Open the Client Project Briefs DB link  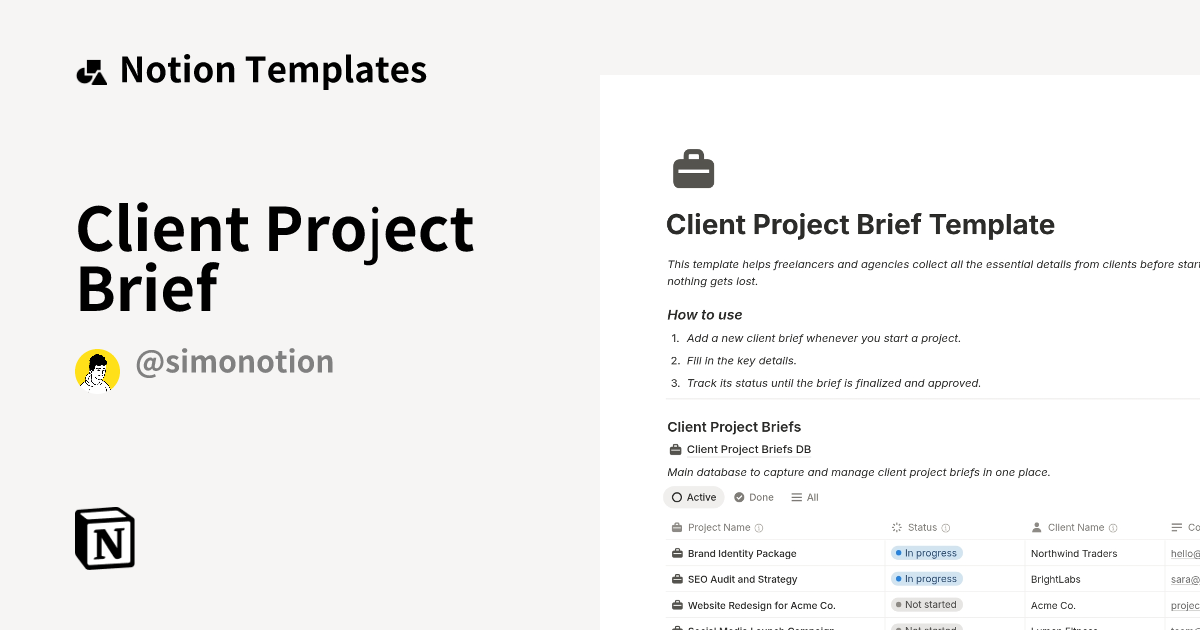tap(749, 449)
